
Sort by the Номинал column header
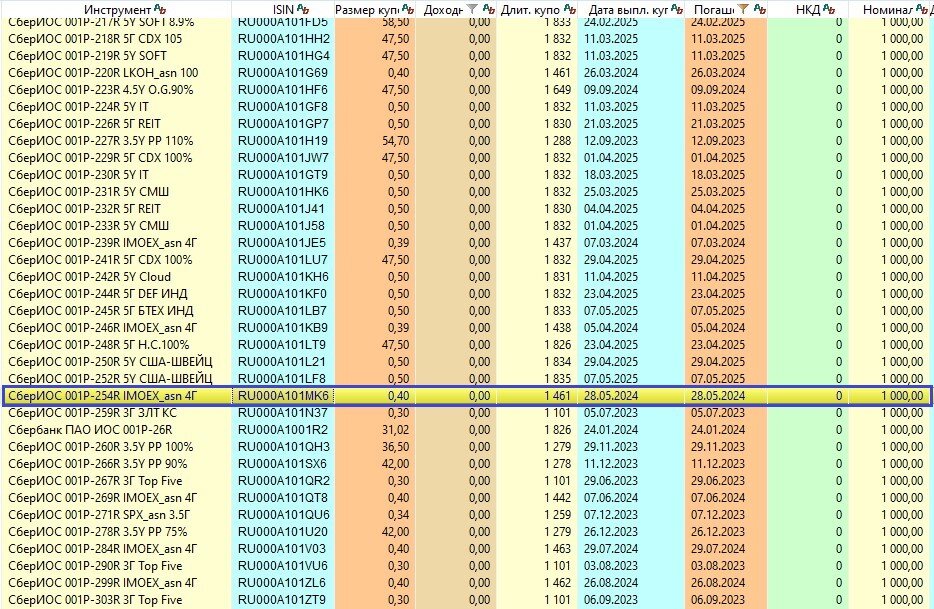click(888, 10)
